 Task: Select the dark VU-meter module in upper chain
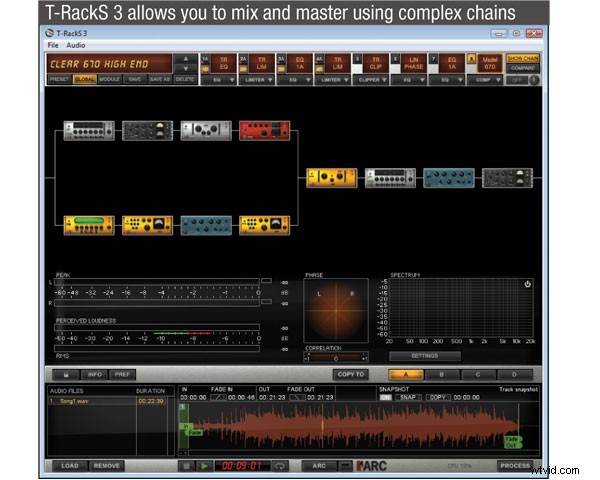(147, 131)
